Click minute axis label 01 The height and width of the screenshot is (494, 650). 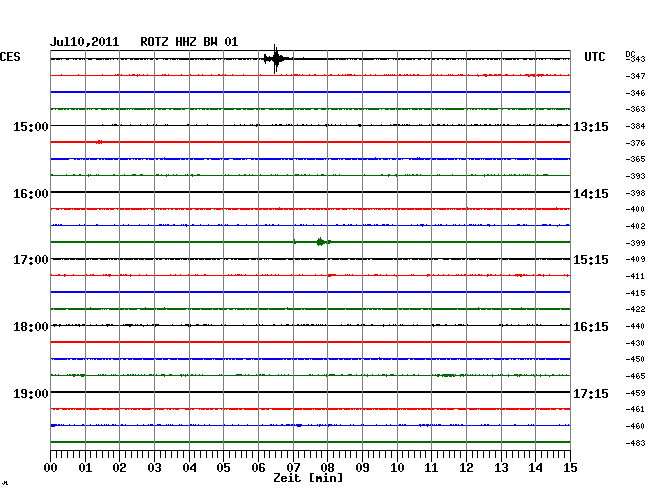pos(85,468)
